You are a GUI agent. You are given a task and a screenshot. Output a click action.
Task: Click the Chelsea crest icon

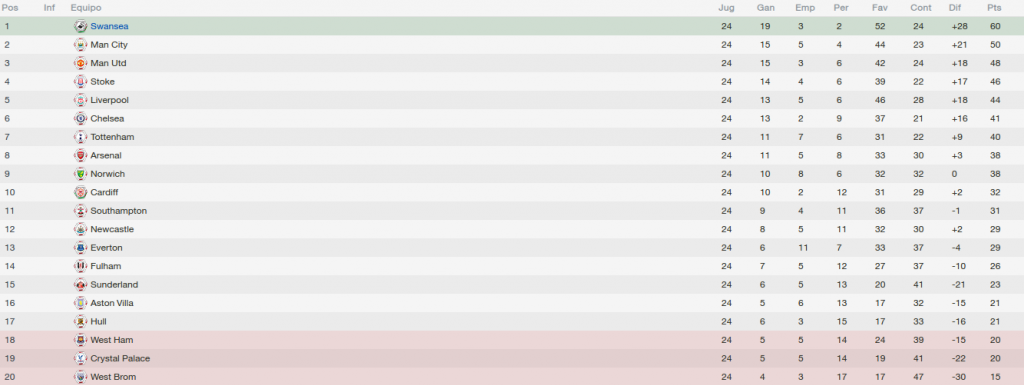tap(80, 119)
